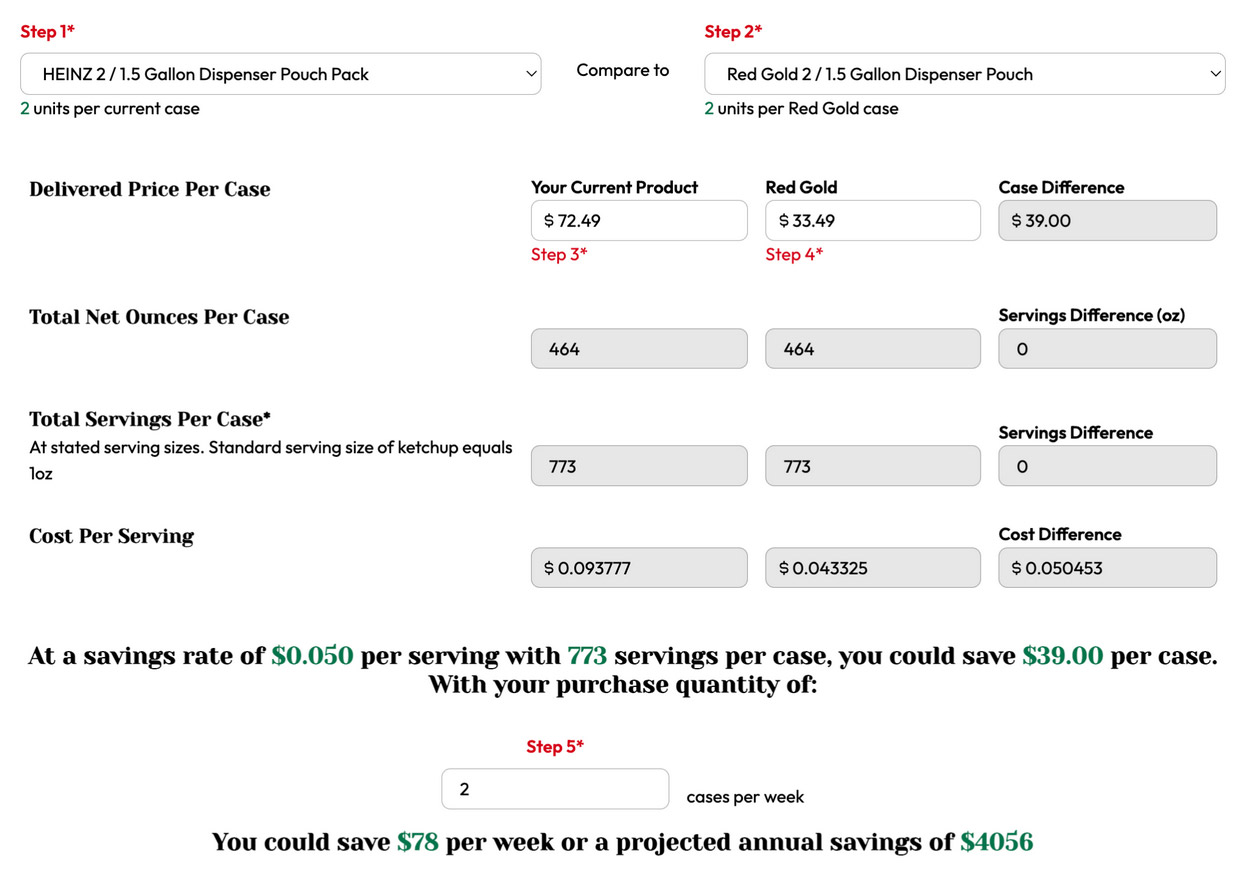Click current product Total Net Ounces field
Screen dimensions: 1249x879
(x=638, y=349)
